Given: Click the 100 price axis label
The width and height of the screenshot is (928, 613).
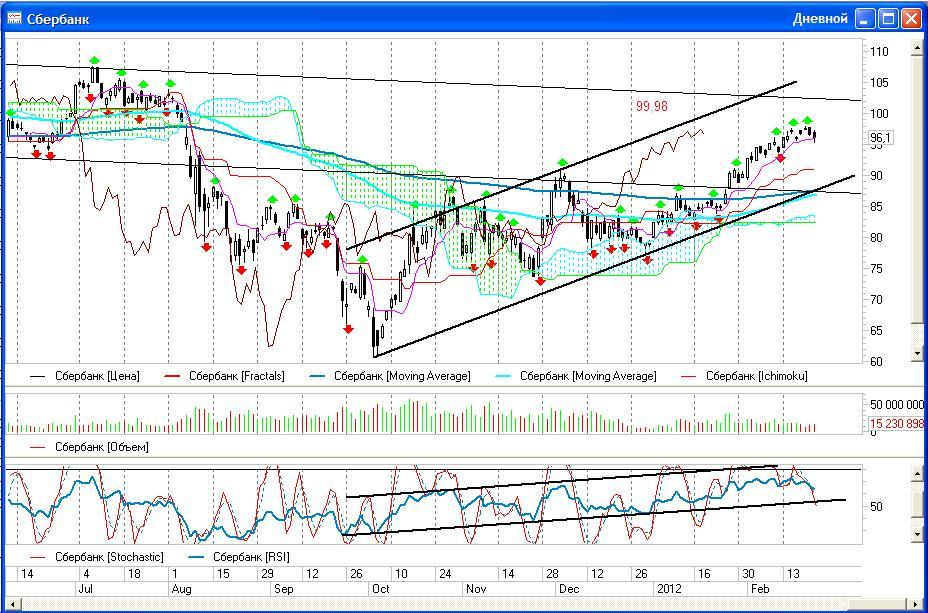Looking at the screenshot, I should (879, 114).
